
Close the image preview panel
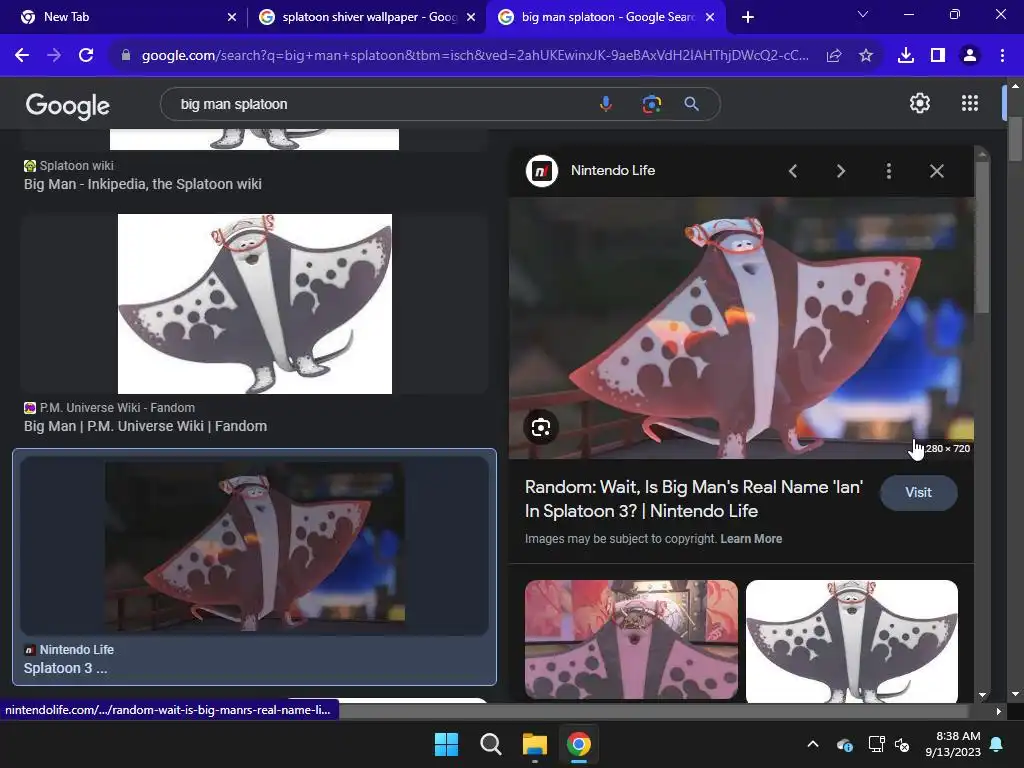936,171
